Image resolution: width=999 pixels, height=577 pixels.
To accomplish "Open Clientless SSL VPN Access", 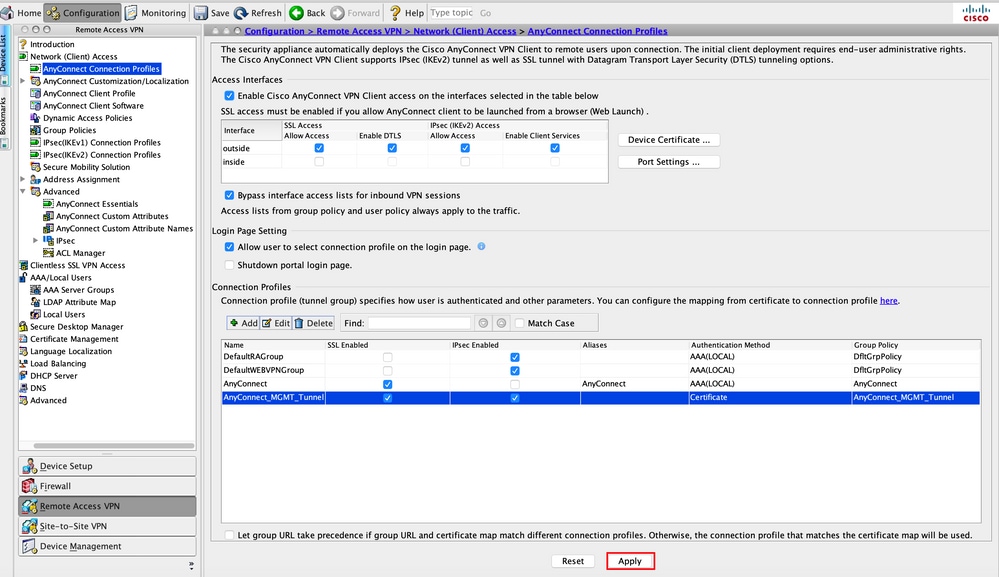I will click(78, 266).
